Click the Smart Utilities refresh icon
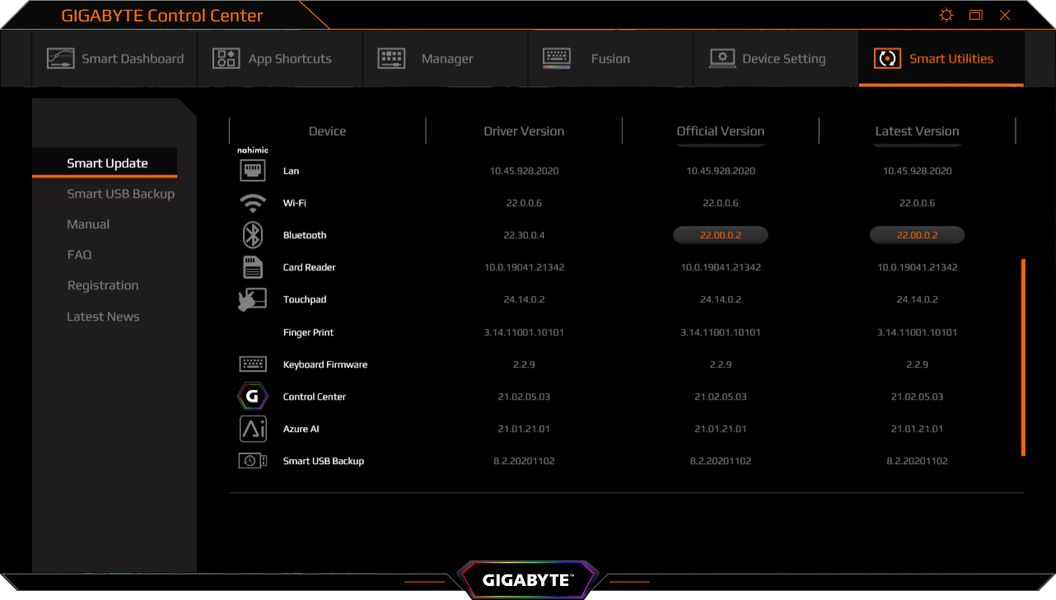This screenshot has width=1056, height=600. 887,59
